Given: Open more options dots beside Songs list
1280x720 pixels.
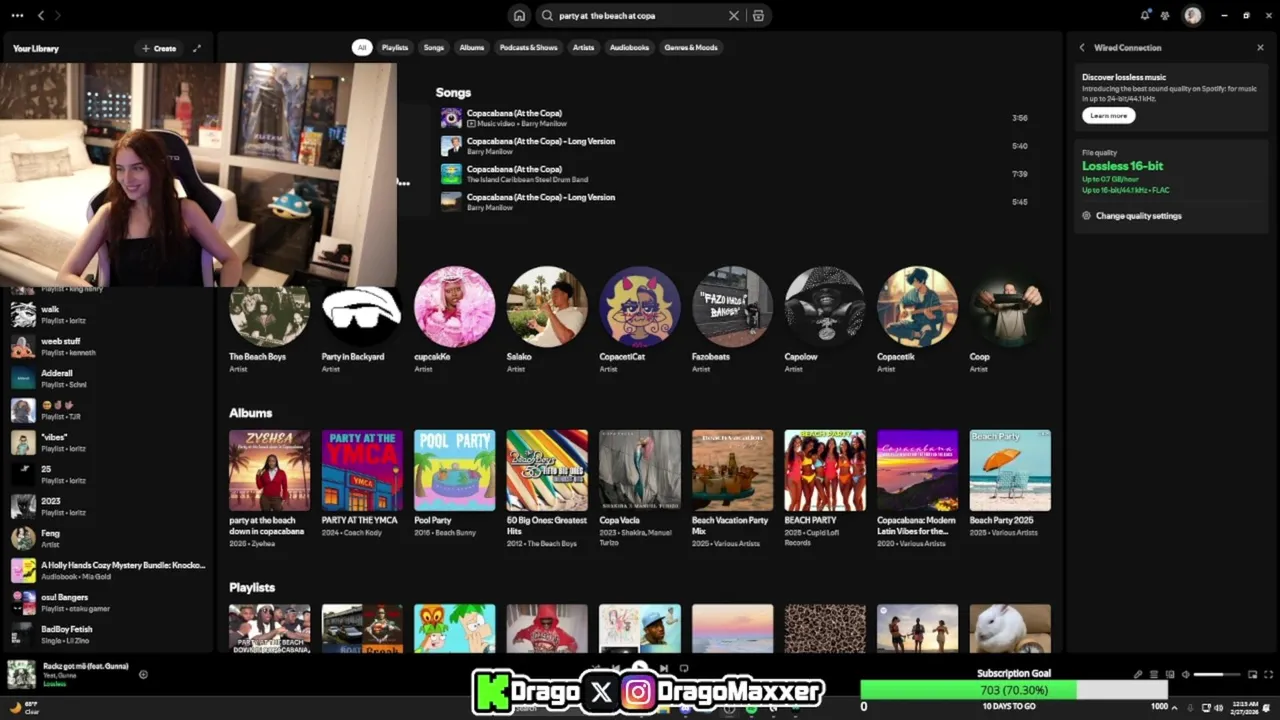Looking at the screenshot, I should 403,183.
